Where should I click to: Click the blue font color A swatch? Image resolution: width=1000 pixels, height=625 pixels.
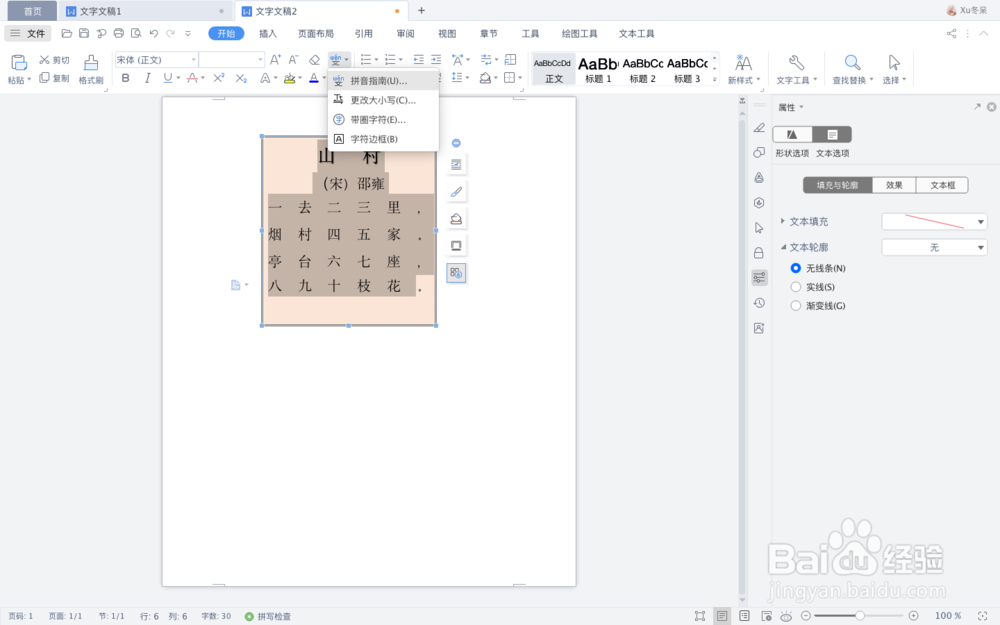tap(314, 78)
